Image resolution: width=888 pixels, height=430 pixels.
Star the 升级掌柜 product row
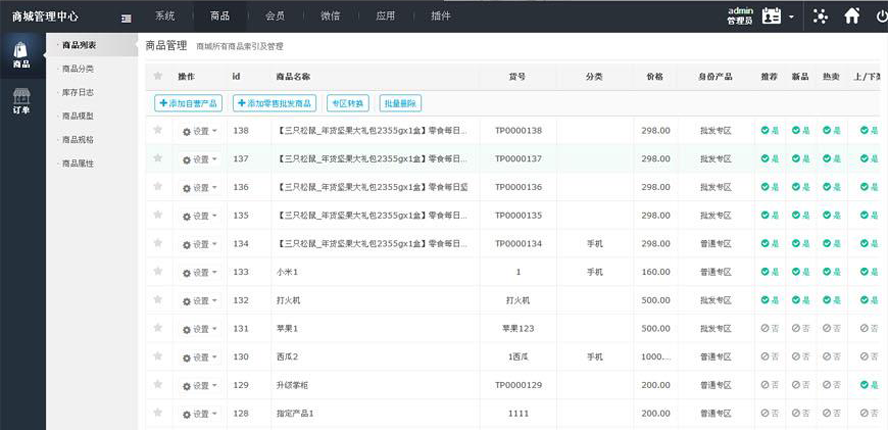click(x=158, y=385)
